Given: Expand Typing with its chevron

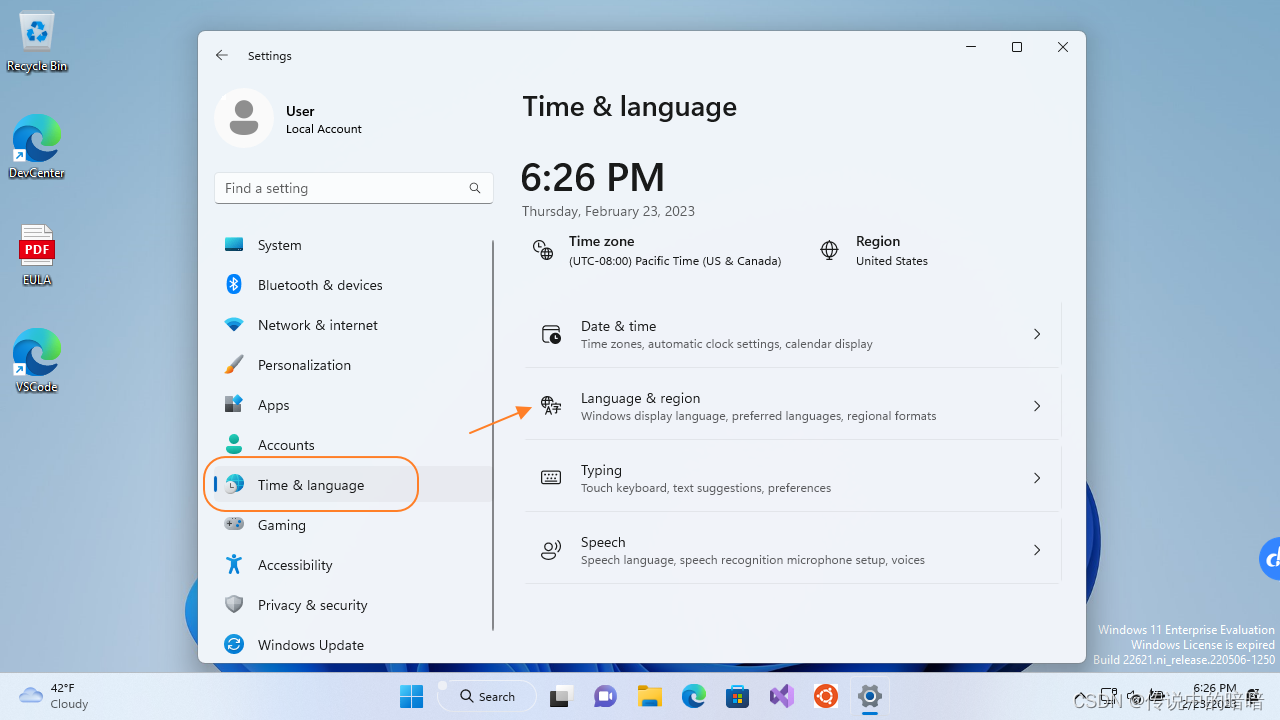Looking at the screenshot, I should pyautogui.click(x=1037, y=478).
